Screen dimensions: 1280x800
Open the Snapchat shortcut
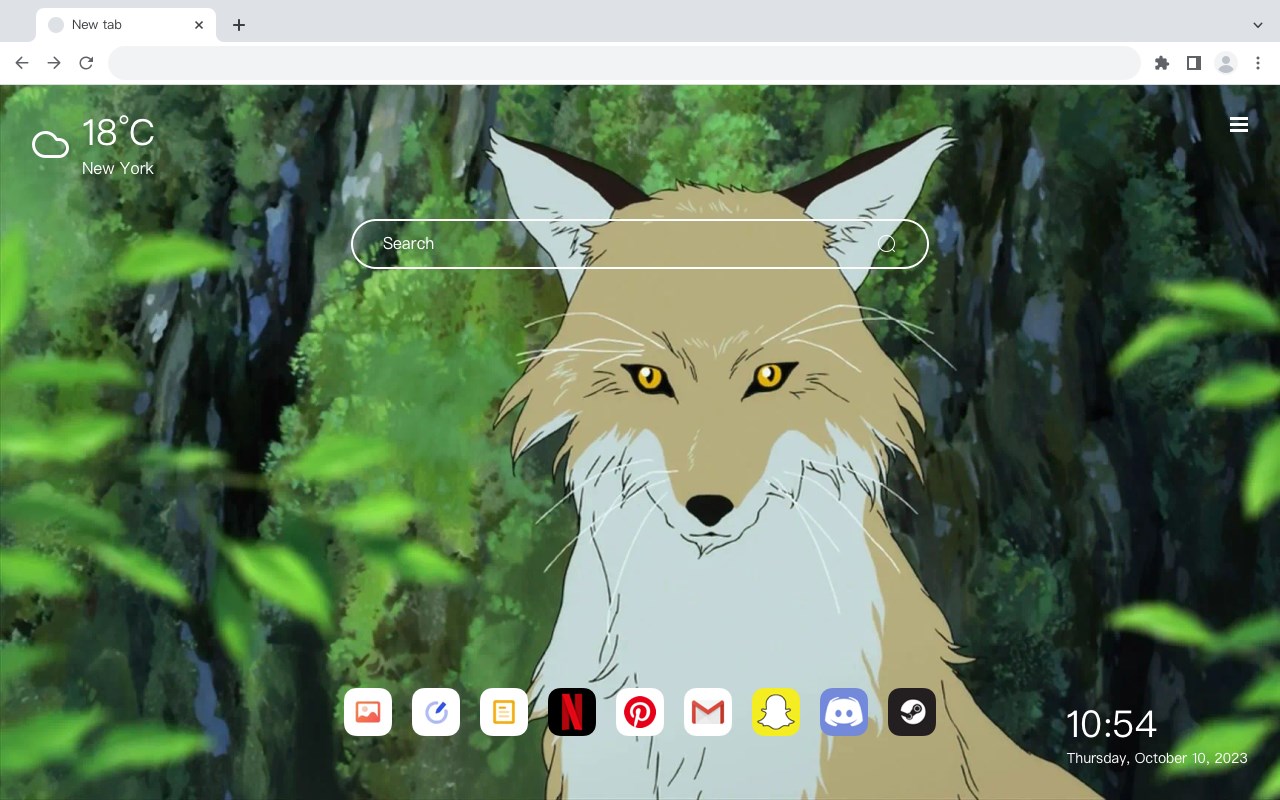pyautogui.click(x=776, y=712)
